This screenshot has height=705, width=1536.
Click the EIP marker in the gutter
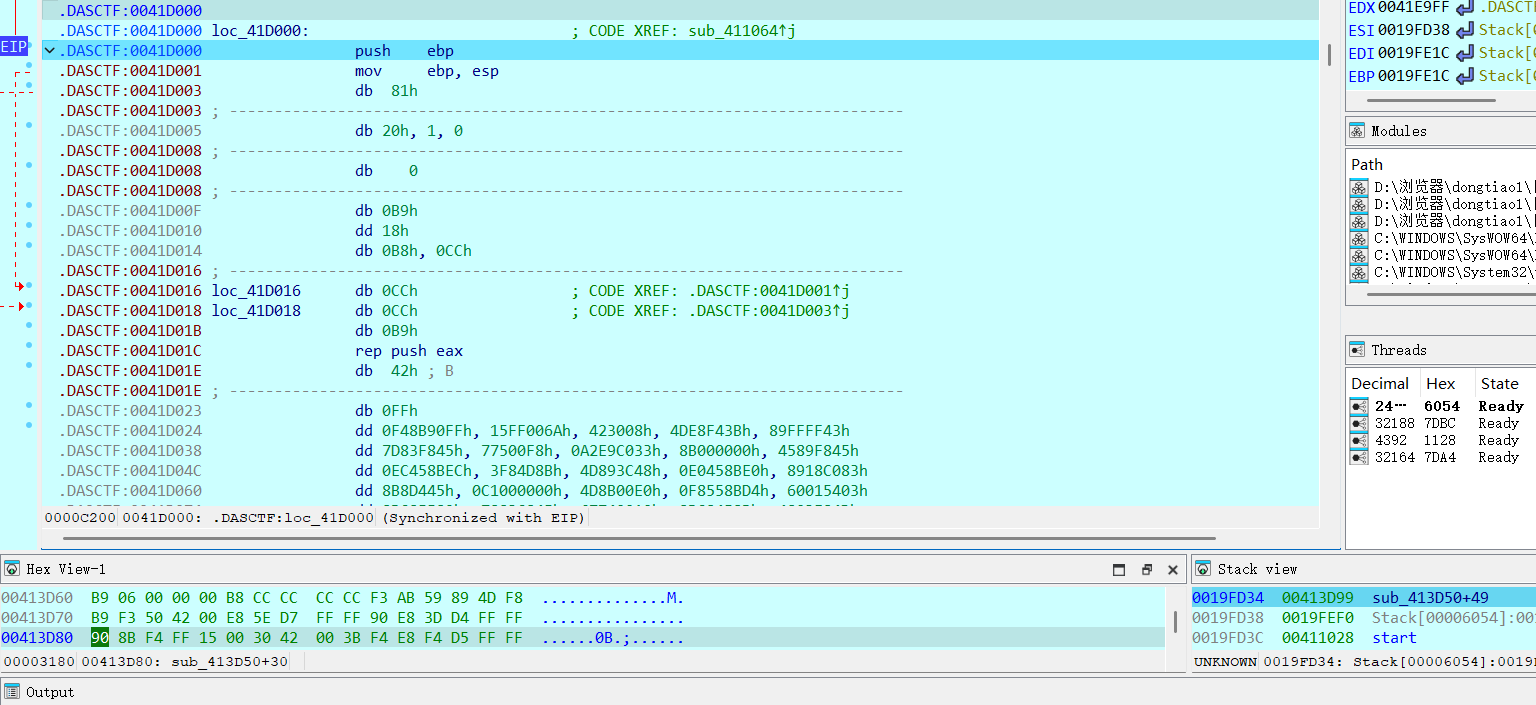[x=13, y=47]
